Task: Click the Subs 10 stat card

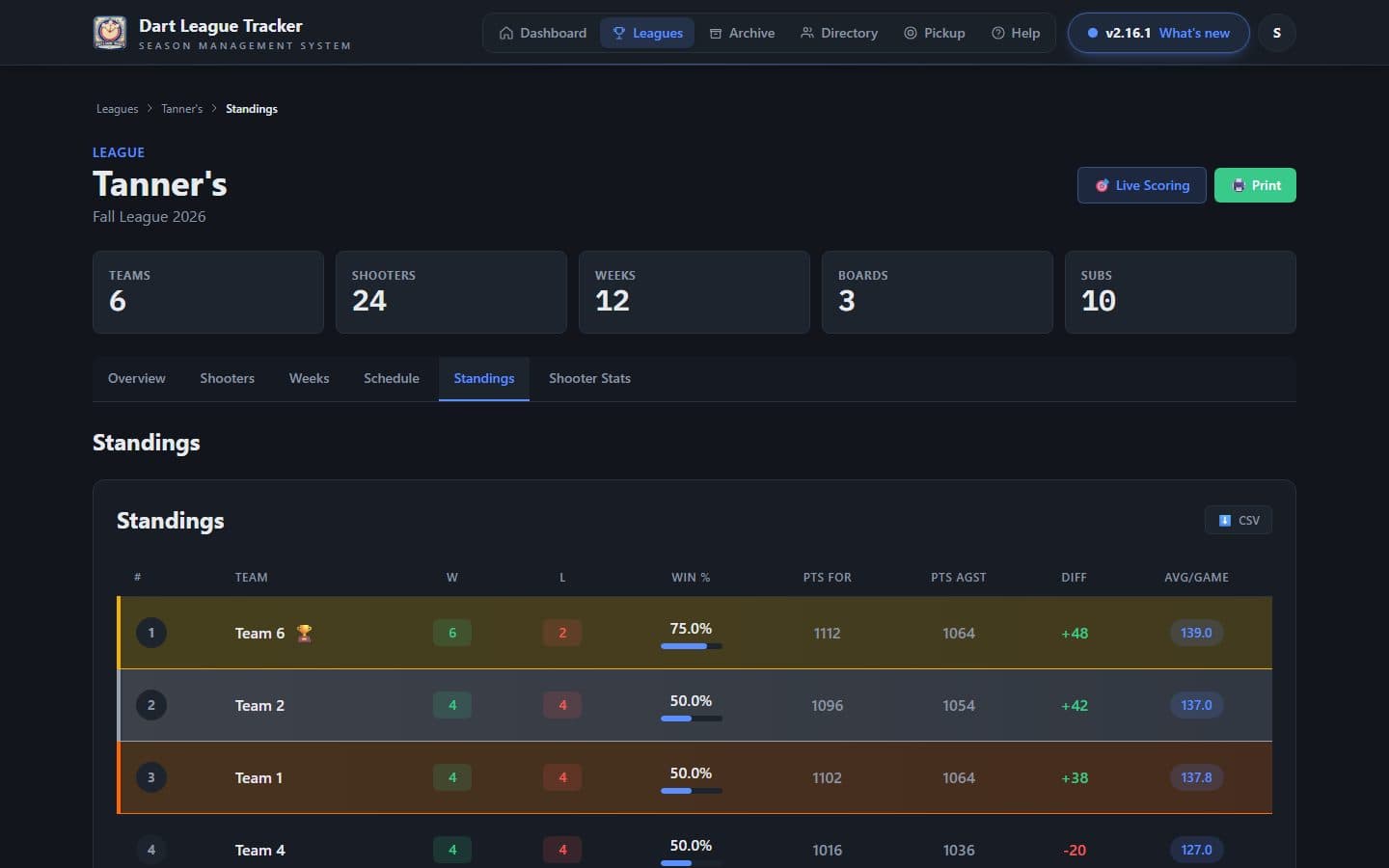Action: [x=1181, y=292]
